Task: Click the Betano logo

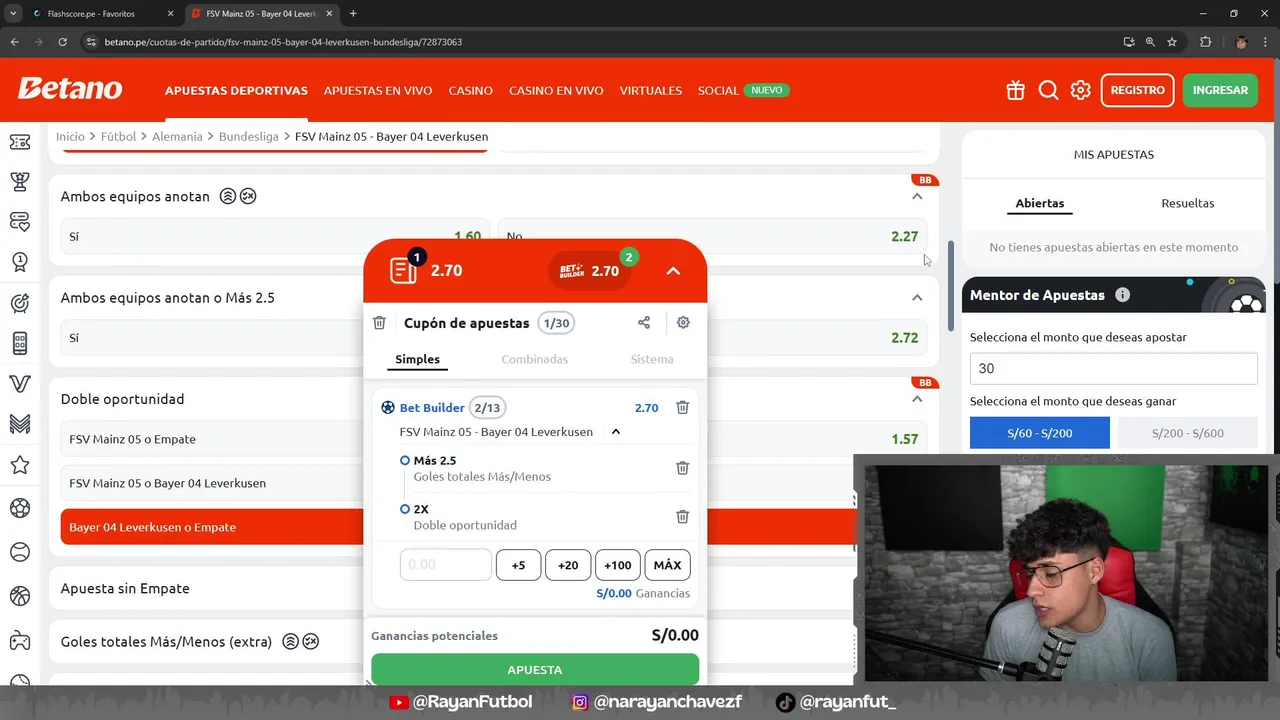Action: point(70,89)
